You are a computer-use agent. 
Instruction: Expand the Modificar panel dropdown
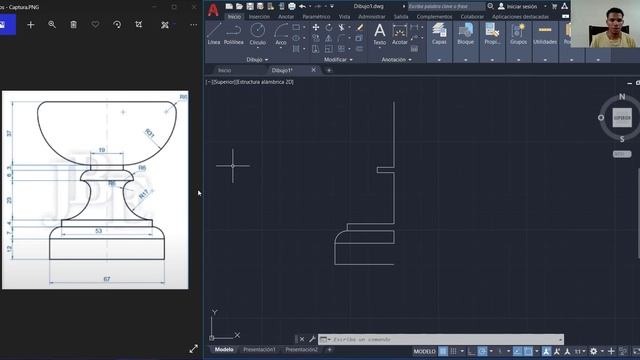click(338, 60)
